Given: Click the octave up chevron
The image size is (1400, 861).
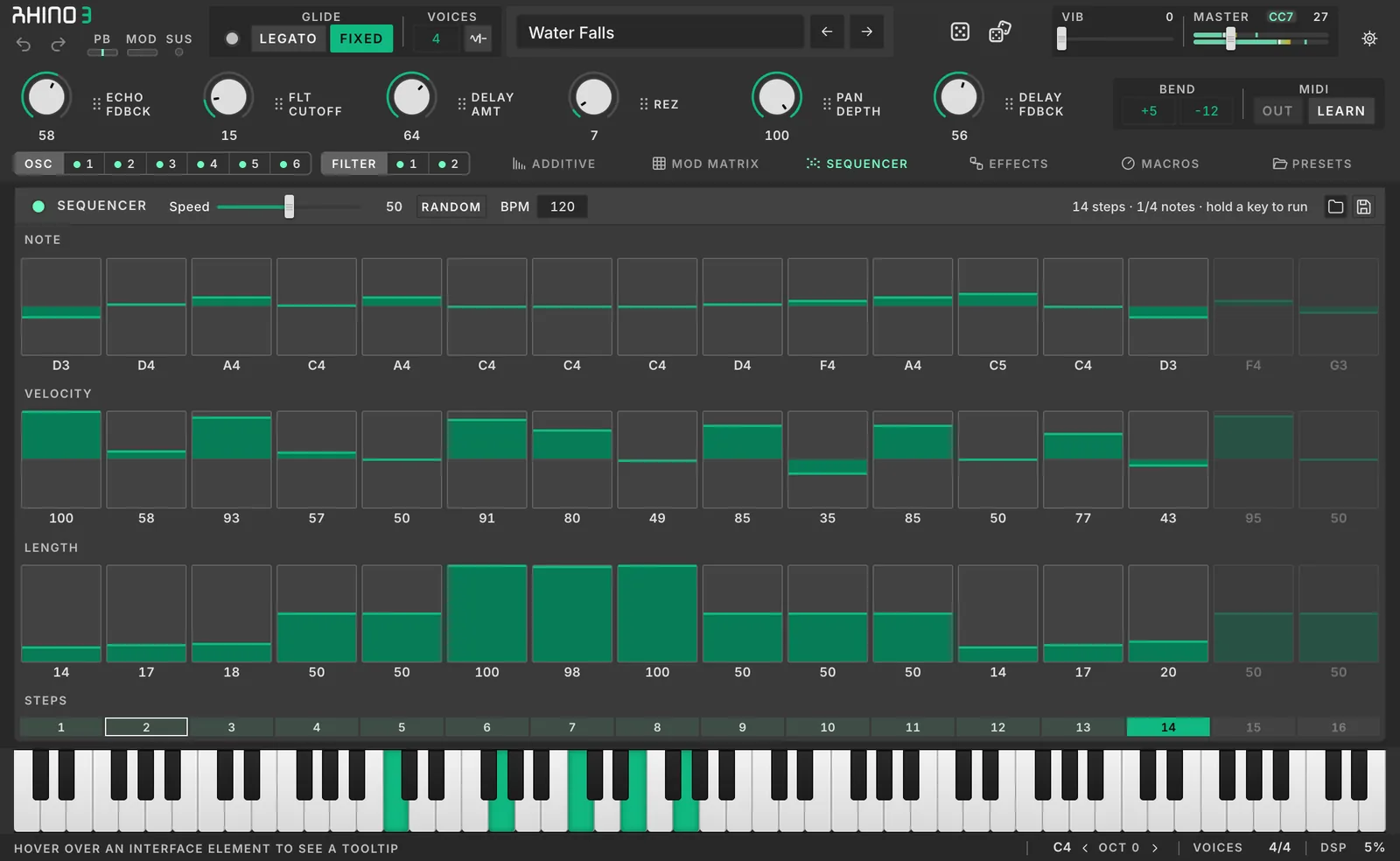Looking at the screenshot, I should [1155, 848].
